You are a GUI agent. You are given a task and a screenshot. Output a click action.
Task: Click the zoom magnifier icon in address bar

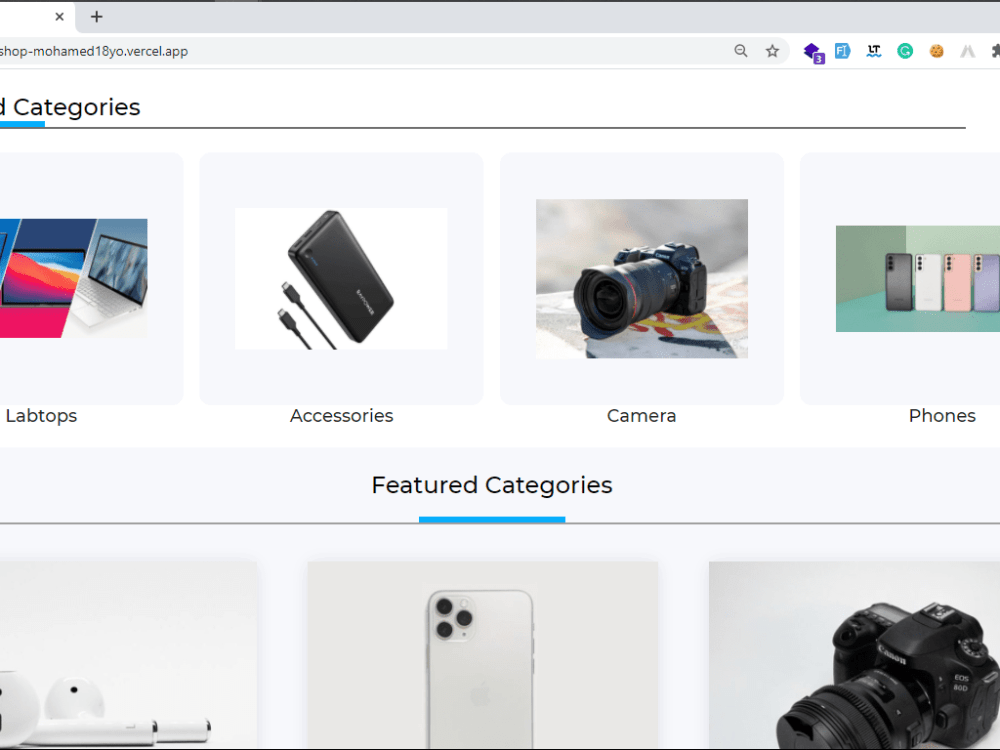click(740, 51)
